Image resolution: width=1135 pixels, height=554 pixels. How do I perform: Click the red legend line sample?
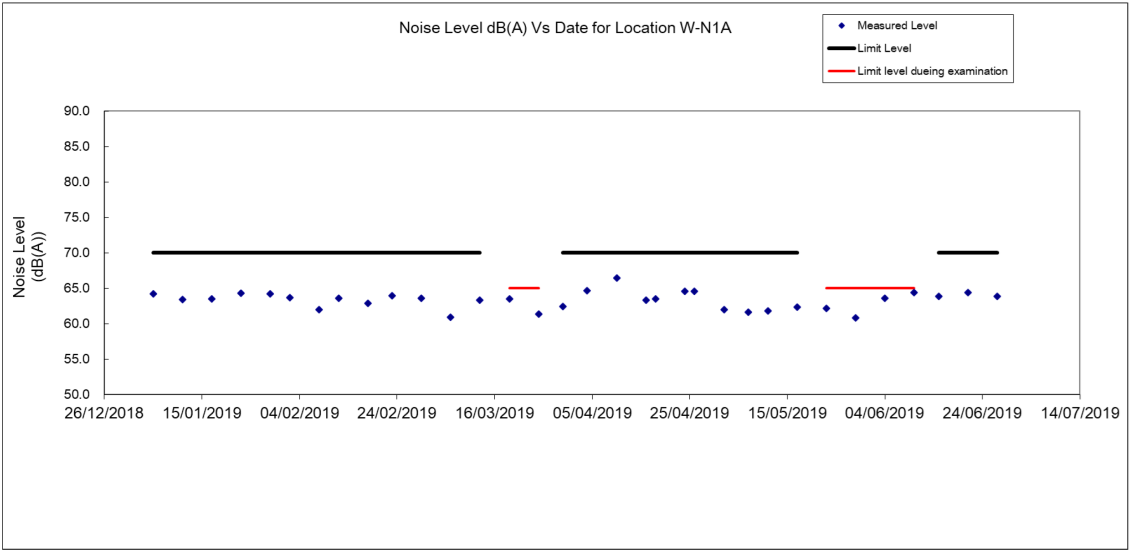point(840,71)
